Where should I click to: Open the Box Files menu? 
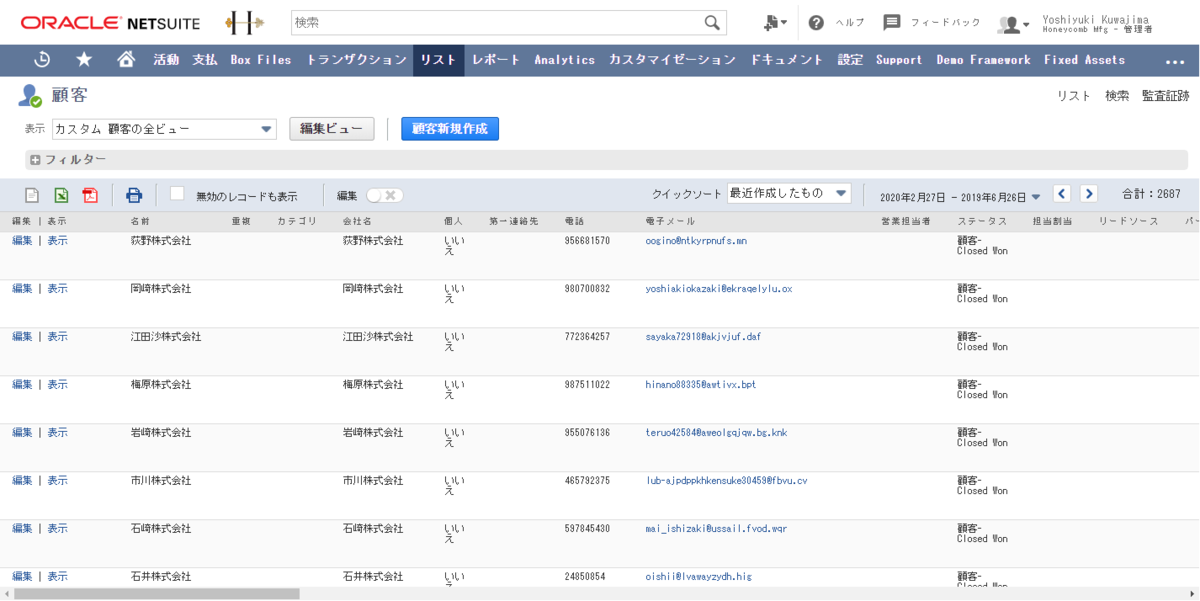pos(261,60)
